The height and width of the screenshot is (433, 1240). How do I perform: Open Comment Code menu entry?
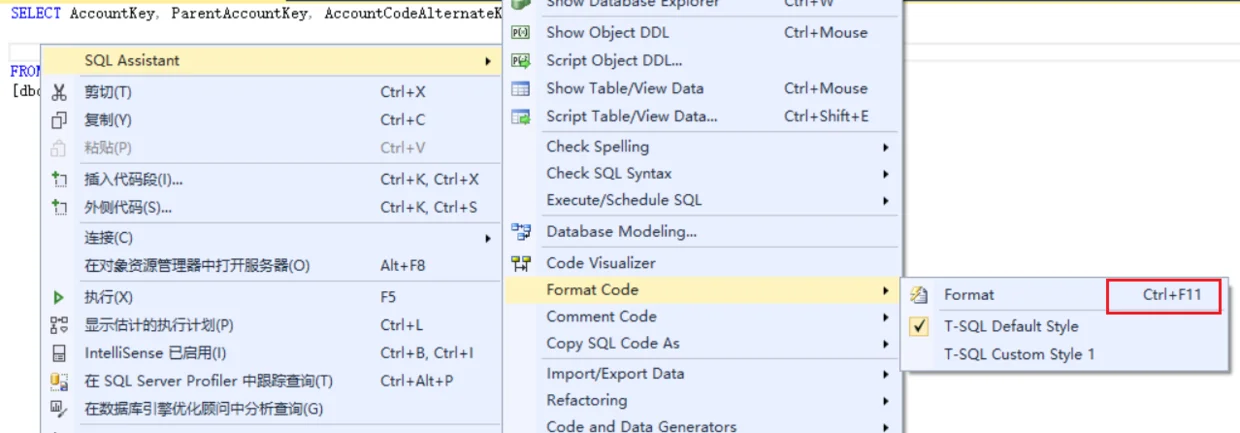[703, 317]
